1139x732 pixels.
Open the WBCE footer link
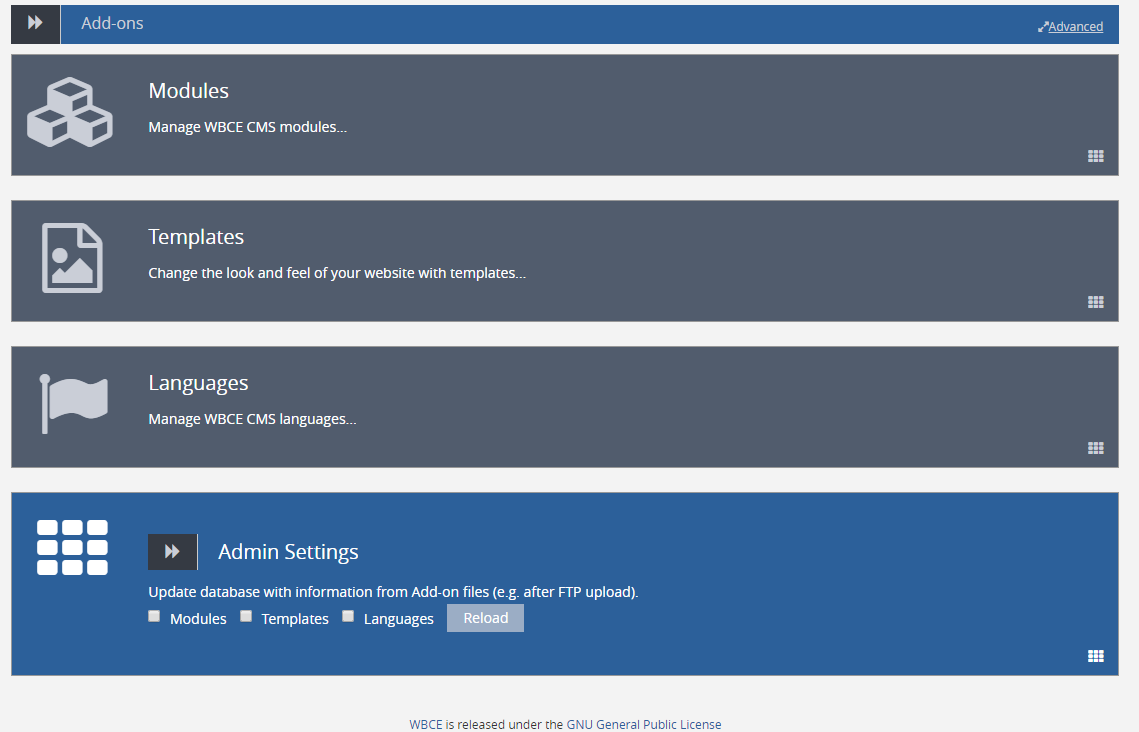(426, 725)
